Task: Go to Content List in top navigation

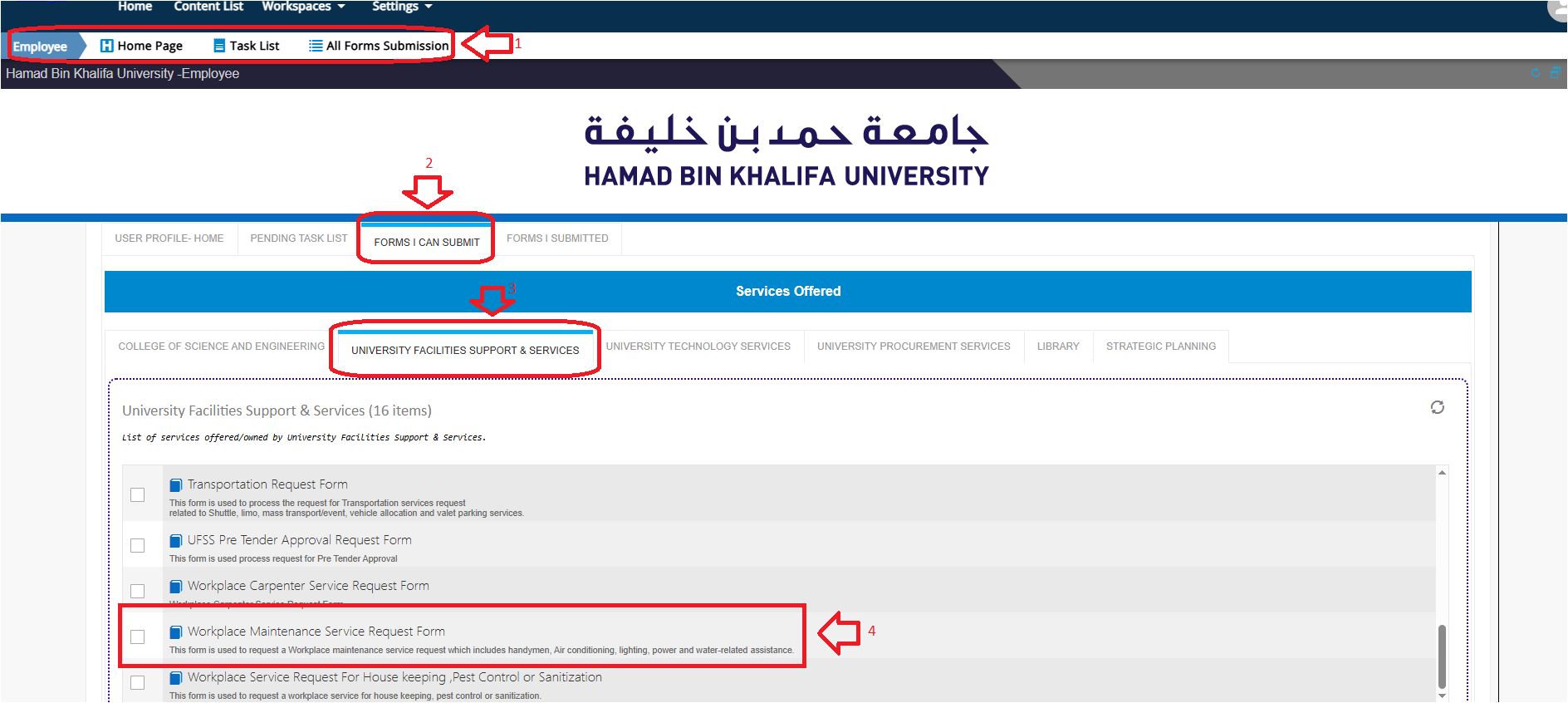Action: tap(208, 7)
